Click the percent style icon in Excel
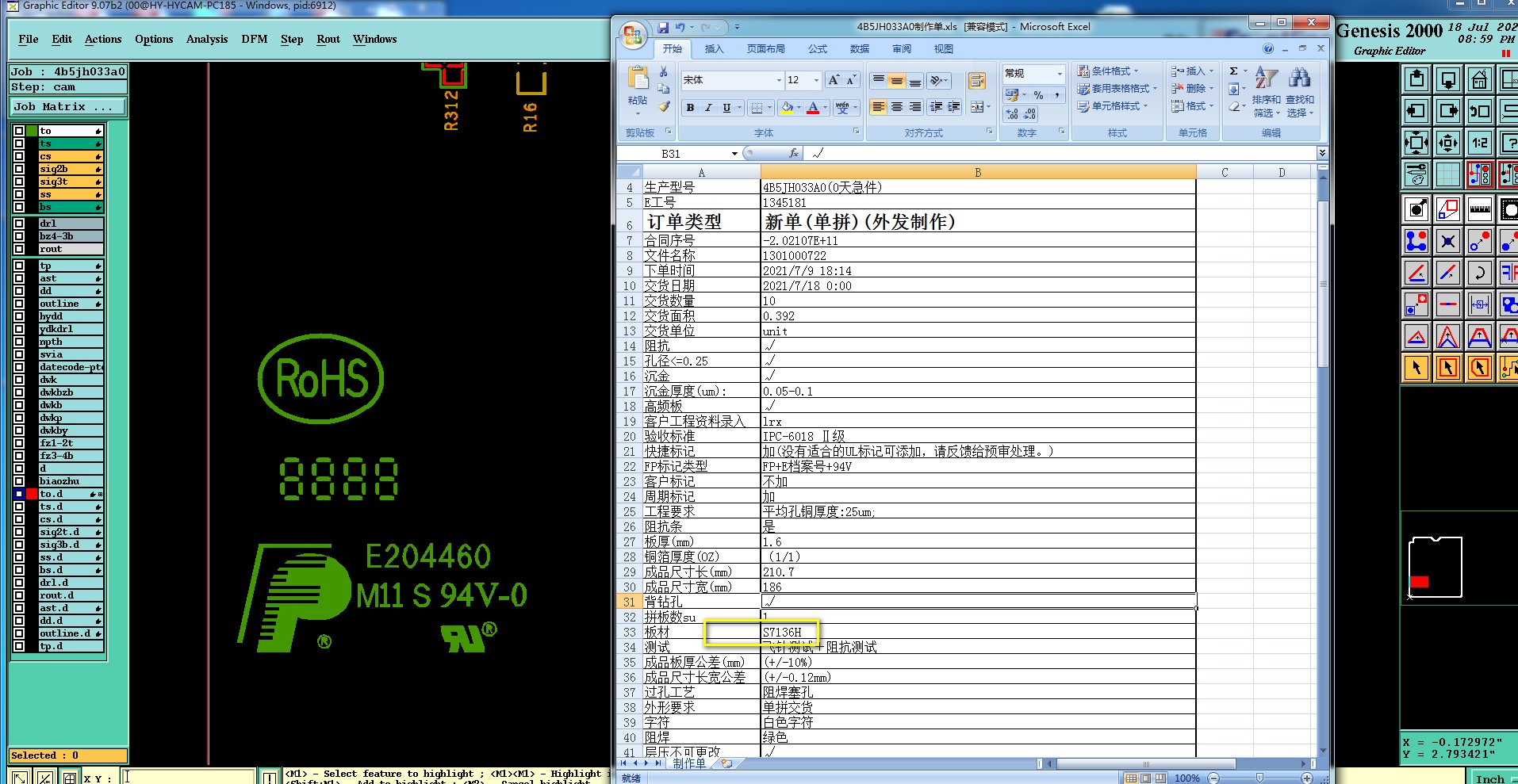 point(1038,95)
